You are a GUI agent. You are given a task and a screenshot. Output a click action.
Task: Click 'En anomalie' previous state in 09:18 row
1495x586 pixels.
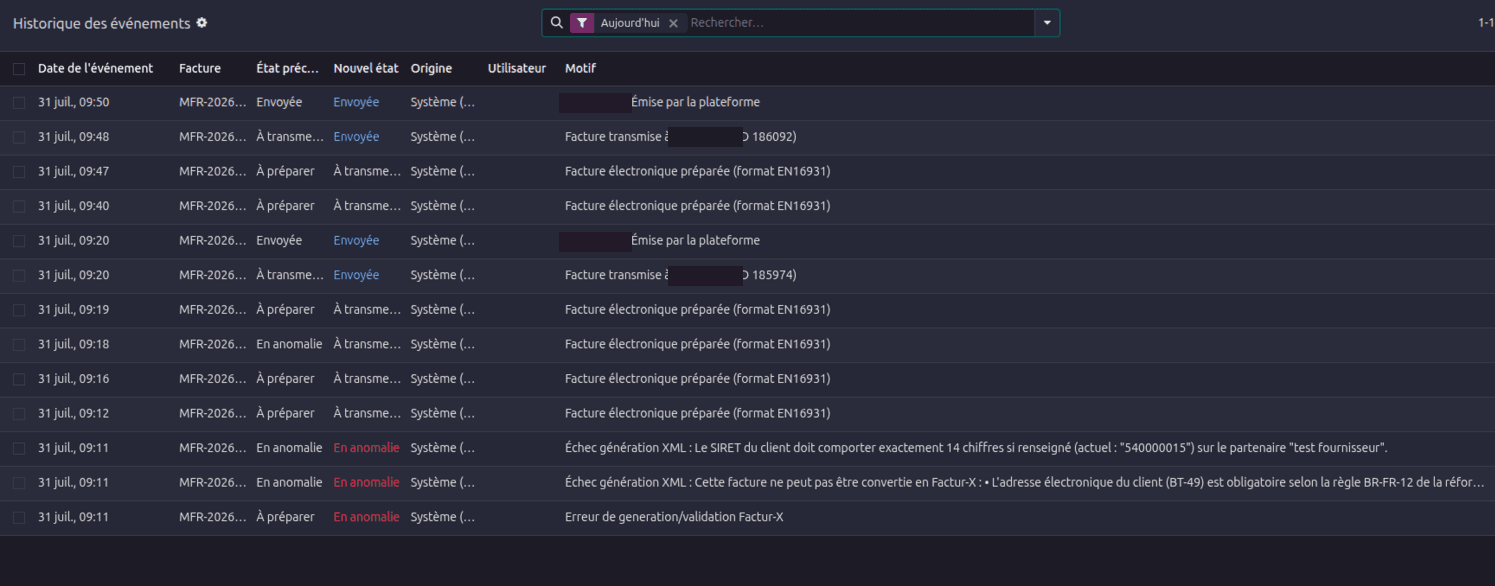point(289,344)
